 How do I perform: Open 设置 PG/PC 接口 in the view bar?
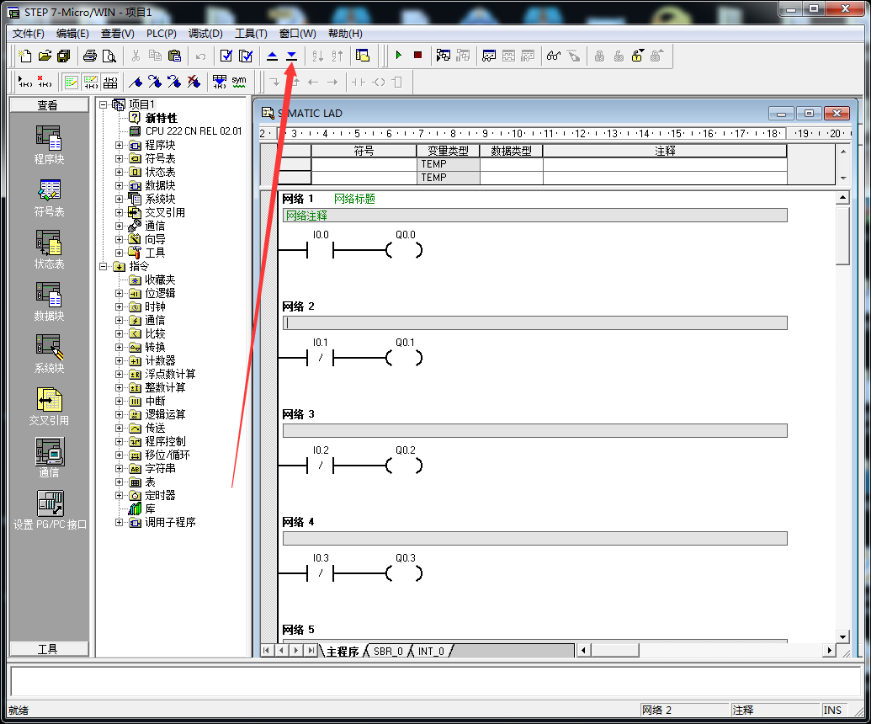[49, 509]
